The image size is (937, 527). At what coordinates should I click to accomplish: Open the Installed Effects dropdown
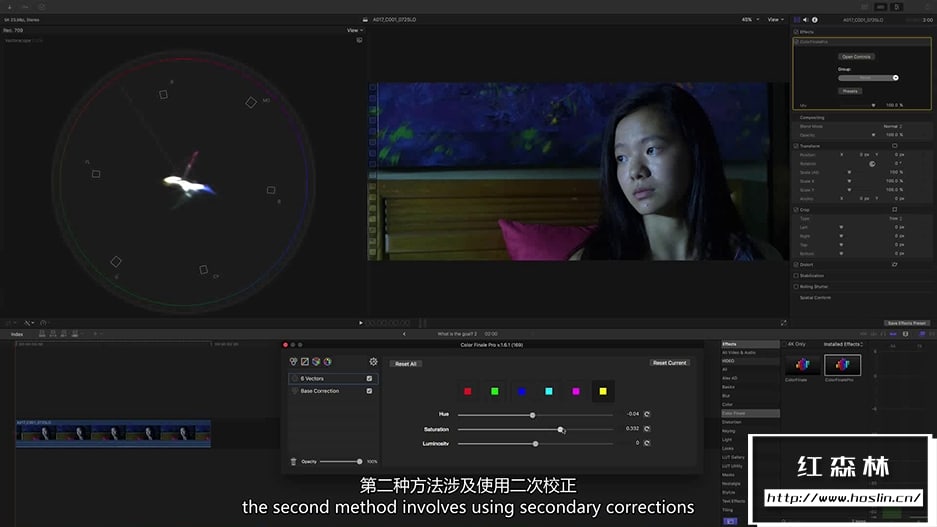[843, 344]
